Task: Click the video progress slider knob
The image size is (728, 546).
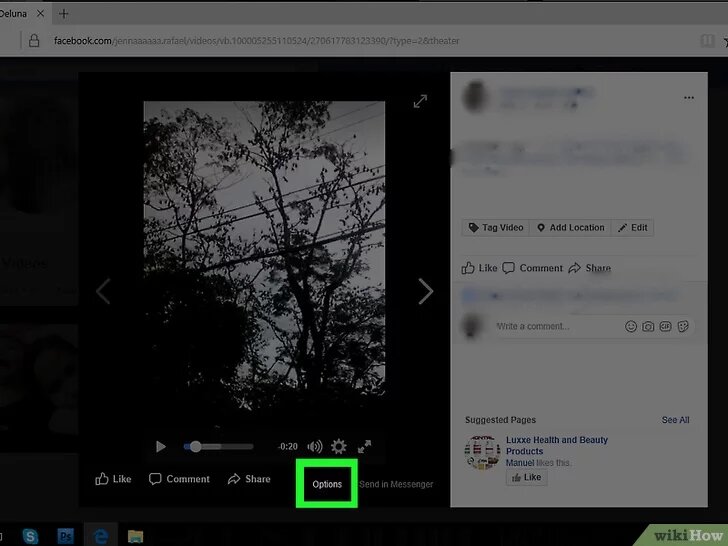Action: (195, 447)
